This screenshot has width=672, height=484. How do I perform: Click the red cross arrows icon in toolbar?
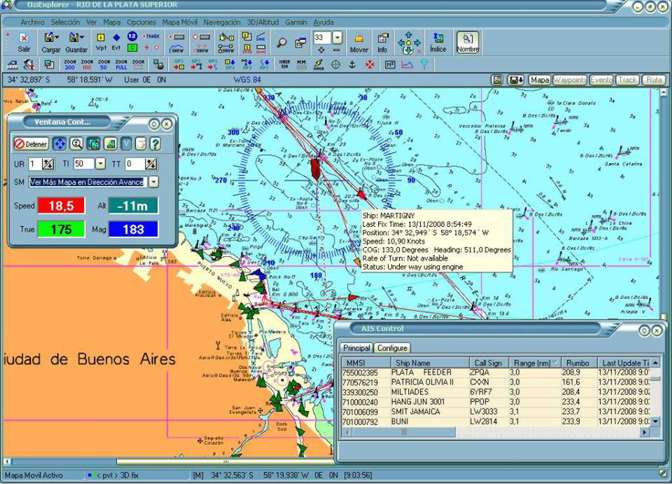(x=370, y=65)
